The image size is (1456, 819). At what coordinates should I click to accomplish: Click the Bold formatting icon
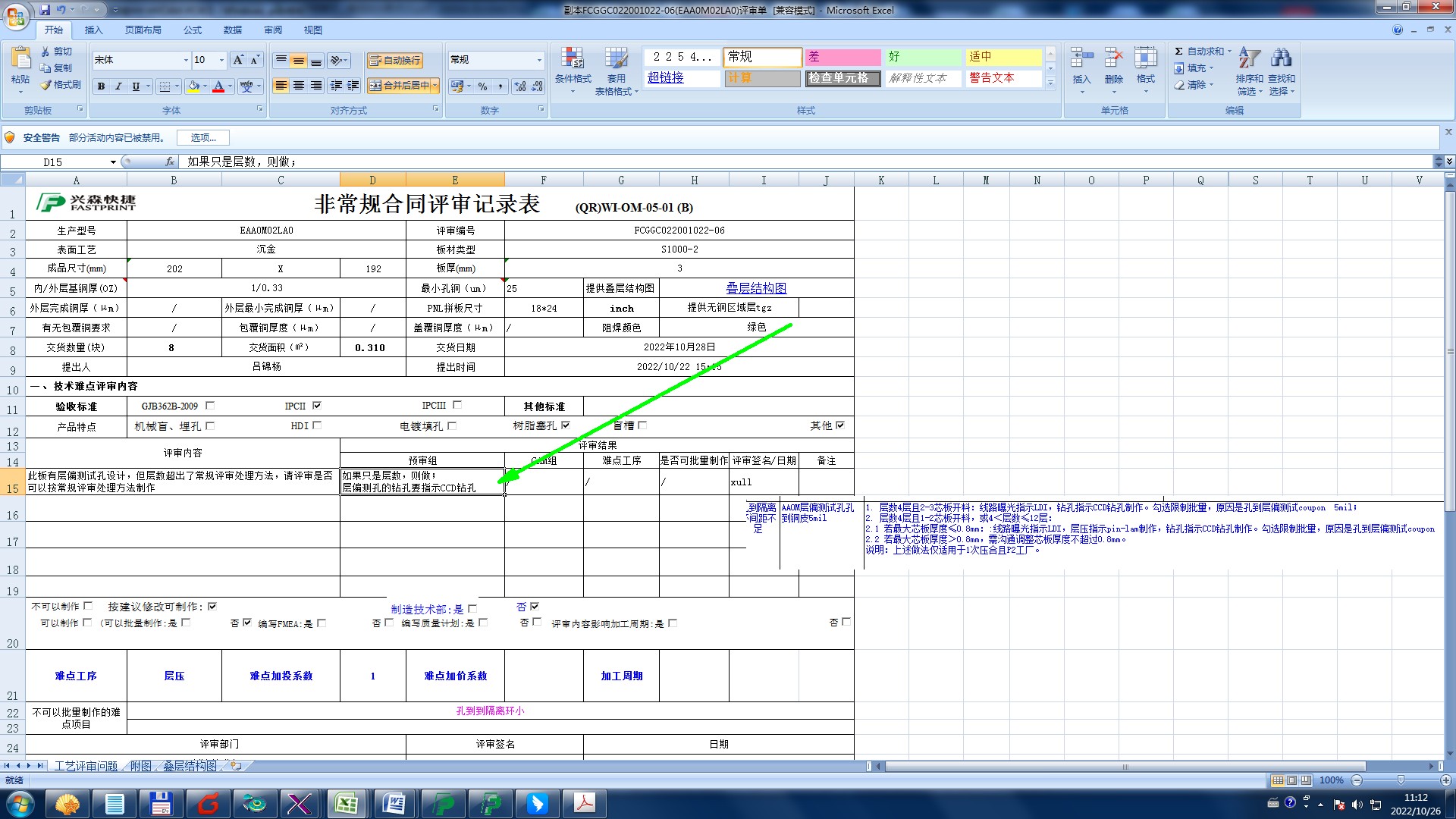click(x=101, y=86)
